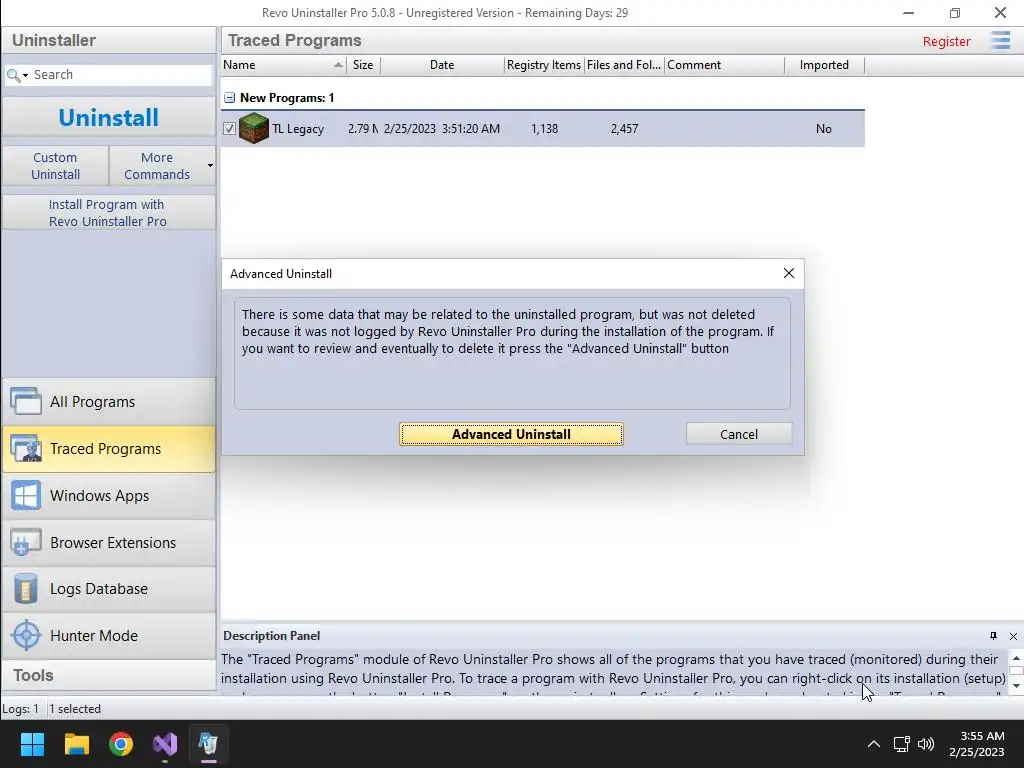The width and height of the screenshot is (1024, 768).
Task: Click the large Uninstall button
Action: 108,118
